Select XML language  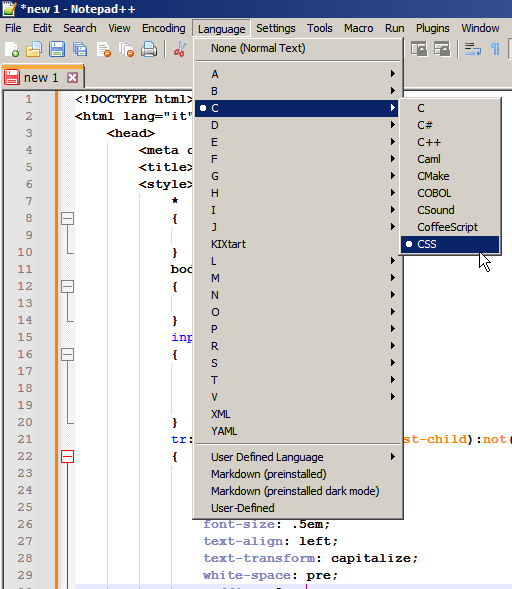coord(298,414)
